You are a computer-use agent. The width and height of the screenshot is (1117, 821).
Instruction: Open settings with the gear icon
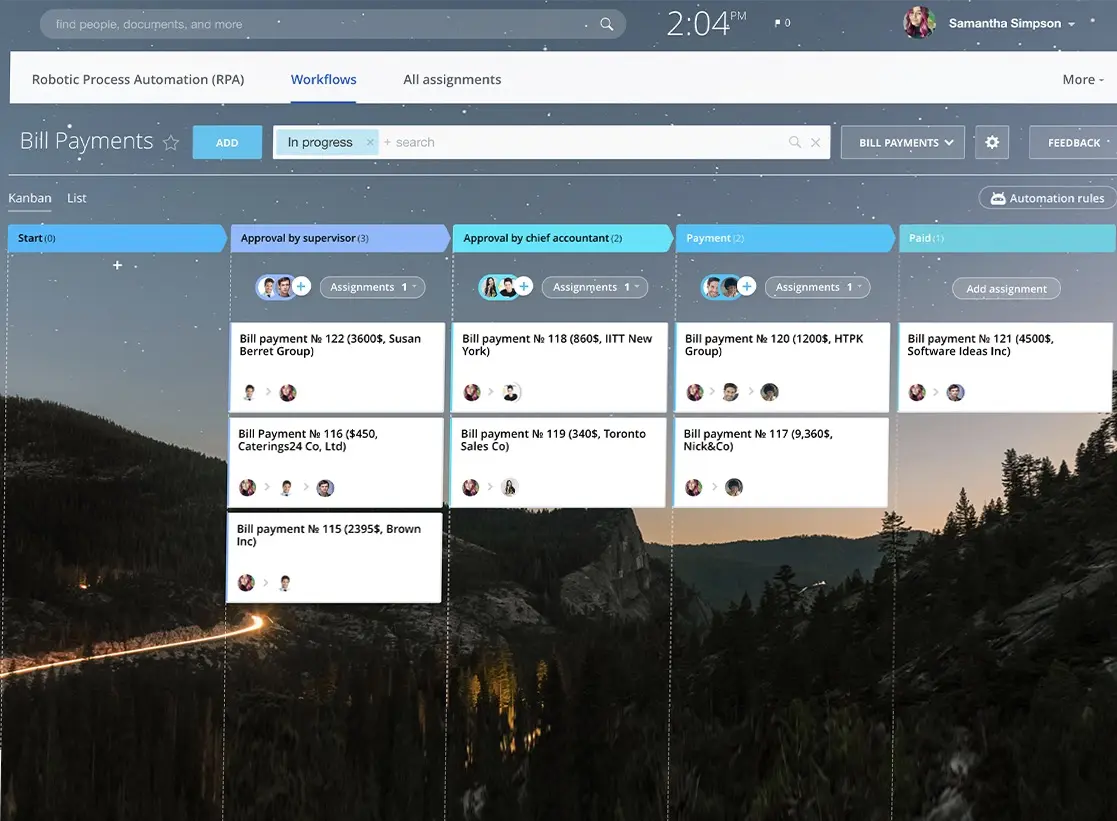992,143
